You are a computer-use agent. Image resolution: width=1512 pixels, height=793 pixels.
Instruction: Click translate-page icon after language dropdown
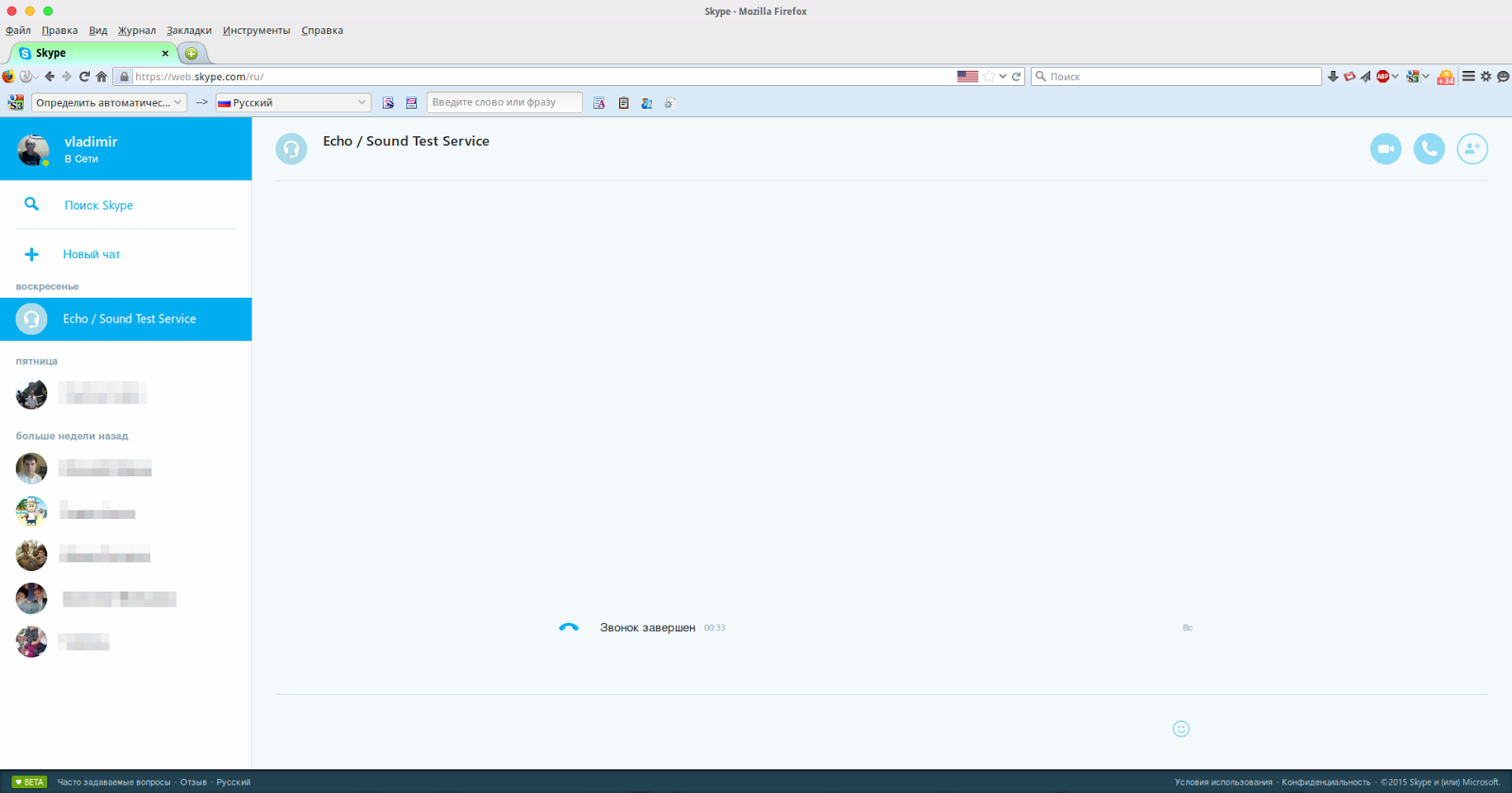coord(388,102)
